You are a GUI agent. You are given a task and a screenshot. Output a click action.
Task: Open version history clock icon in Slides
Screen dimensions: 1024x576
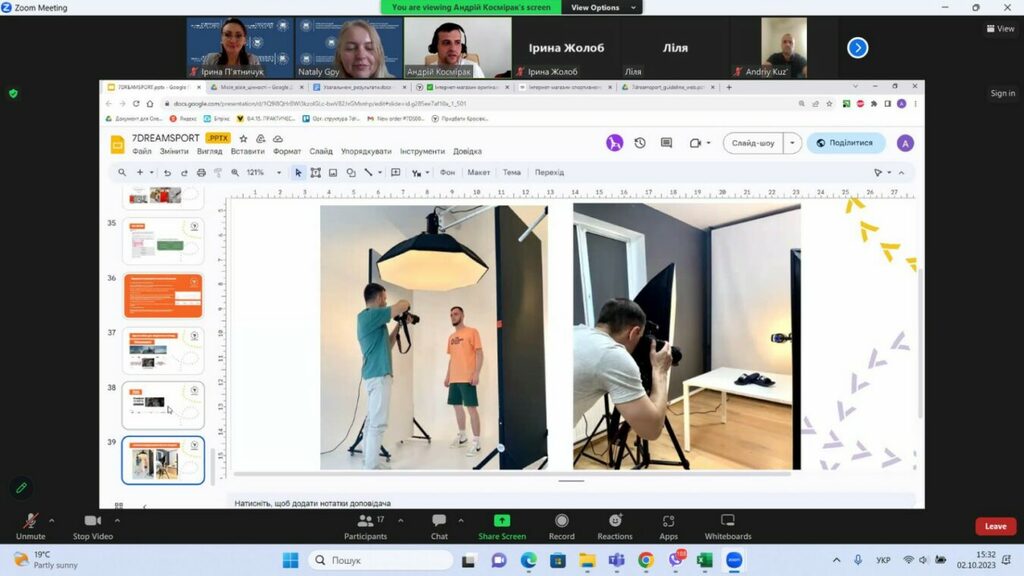pyautogui.click(x=640, y=143)
